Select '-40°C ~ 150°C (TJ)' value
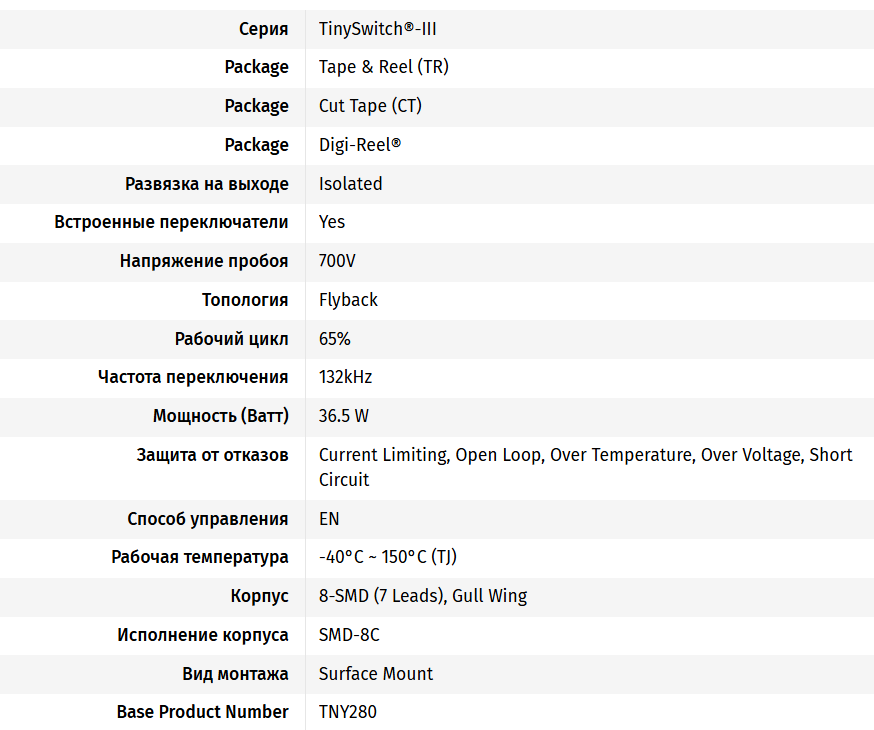Image resolution: width=874 pixels, height=730 pixels. click(x=387, y=557)
